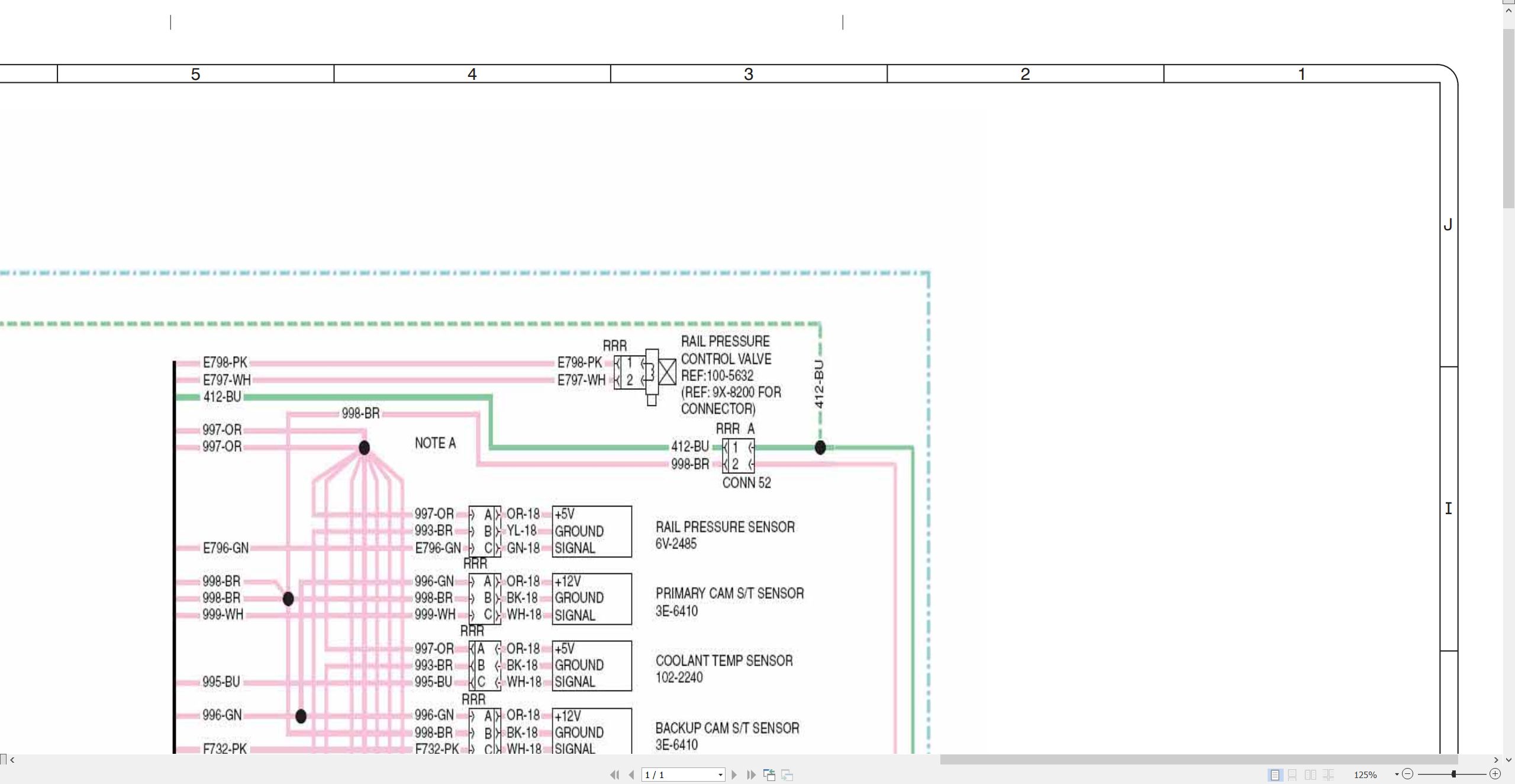Screen dimensions: 1515x784
Task: Click the zoom out minus button
Action: tap(1408, 774)
